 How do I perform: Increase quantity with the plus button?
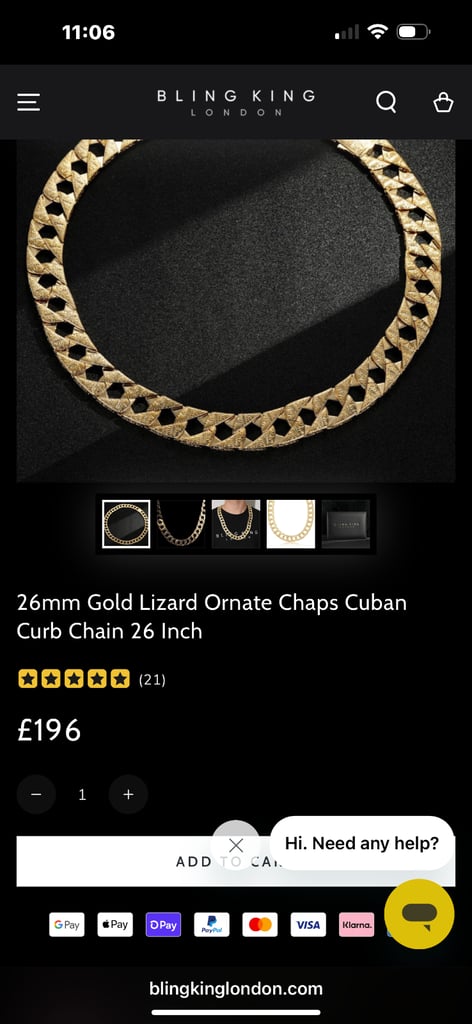128,794
